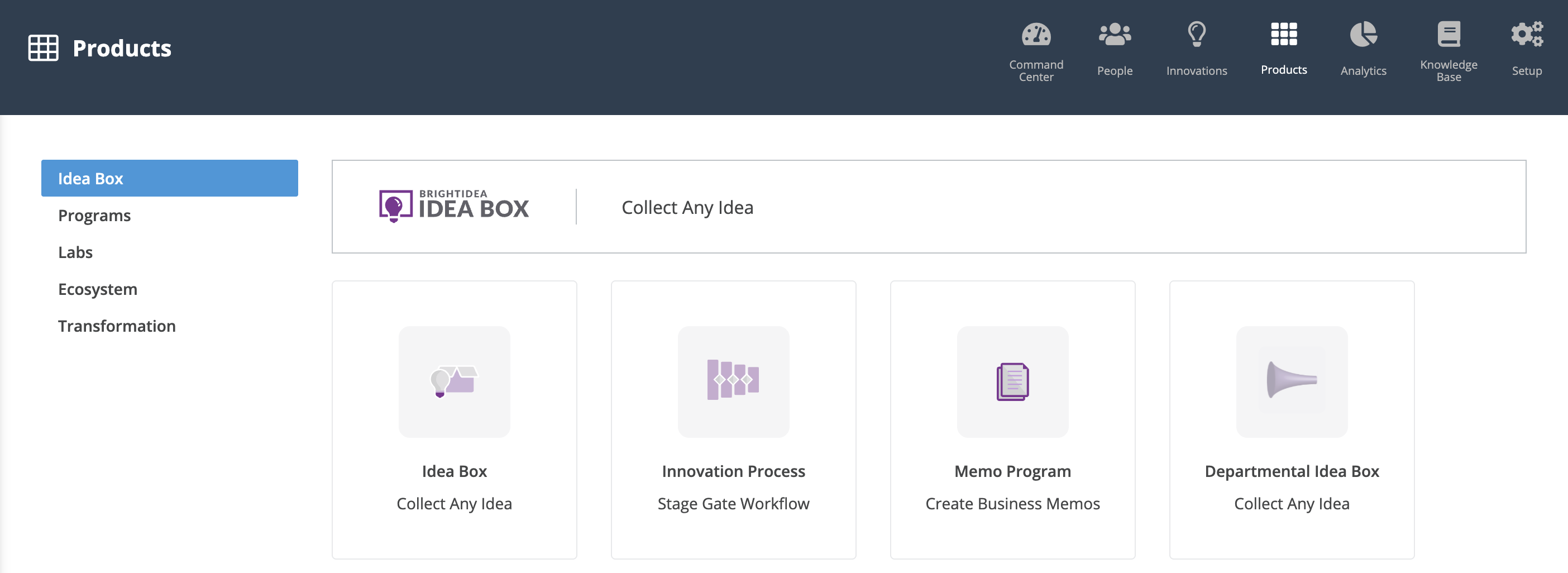Open the Memo Program card title

(x=1013, y=471)
